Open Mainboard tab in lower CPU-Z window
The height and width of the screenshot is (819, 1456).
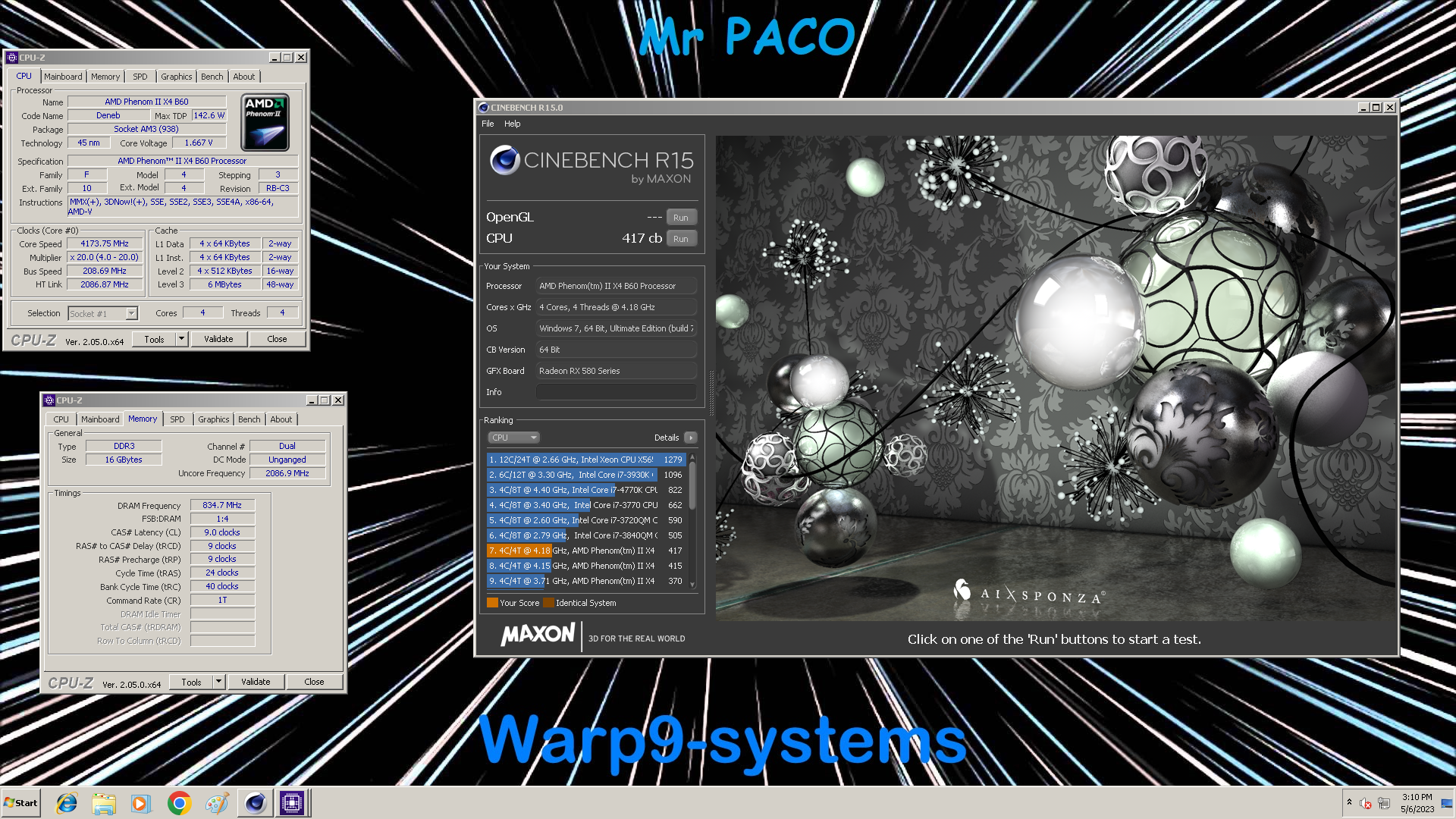click(x=100, y=419)
